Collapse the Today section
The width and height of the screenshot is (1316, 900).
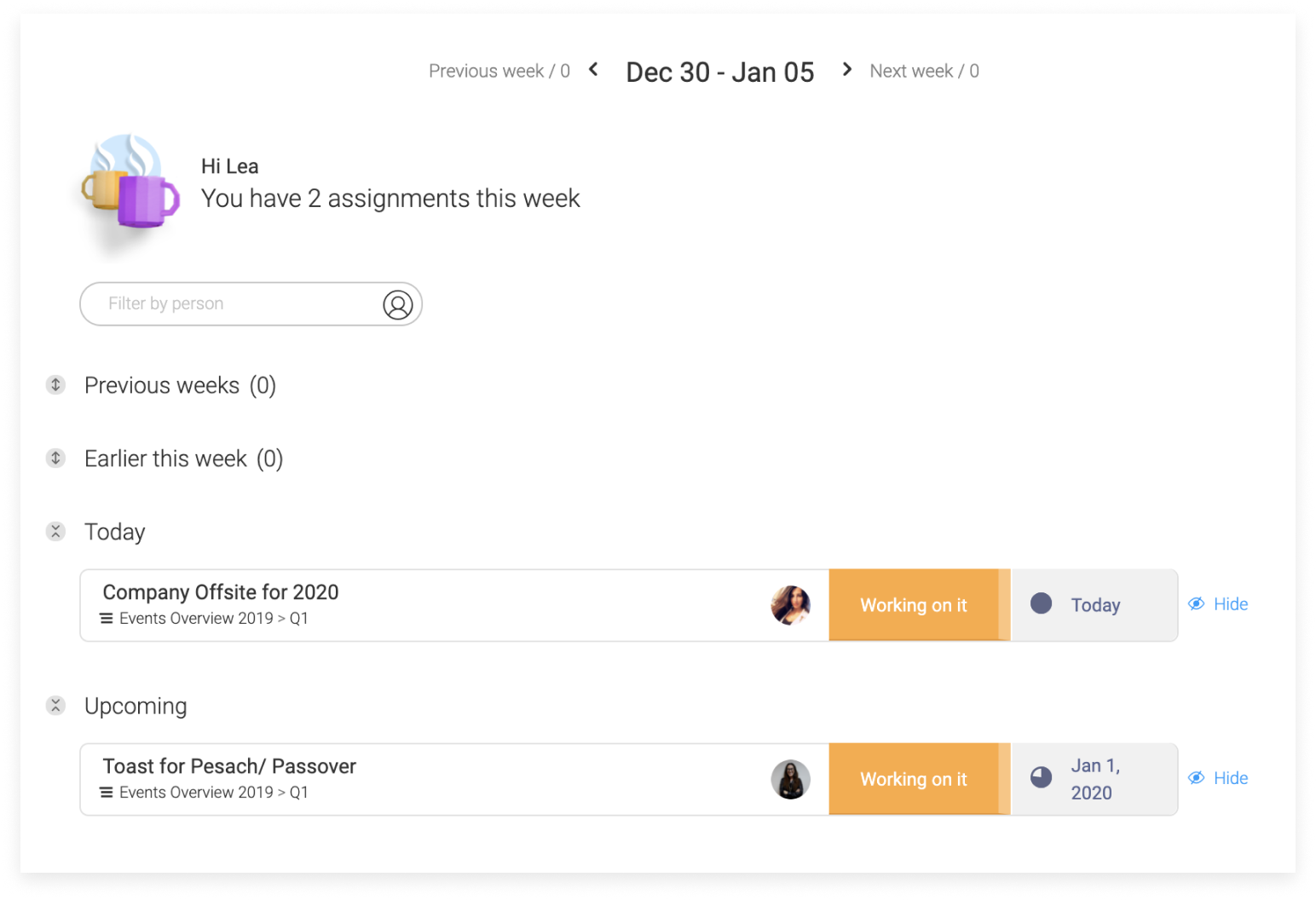(x=55, y=532)
